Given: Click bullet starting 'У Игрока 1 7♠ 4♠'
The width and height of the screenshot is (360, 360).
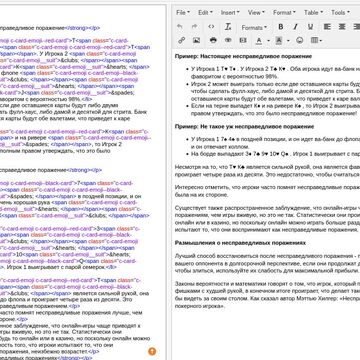Looking at the screenshot, I should click(275, 142).
